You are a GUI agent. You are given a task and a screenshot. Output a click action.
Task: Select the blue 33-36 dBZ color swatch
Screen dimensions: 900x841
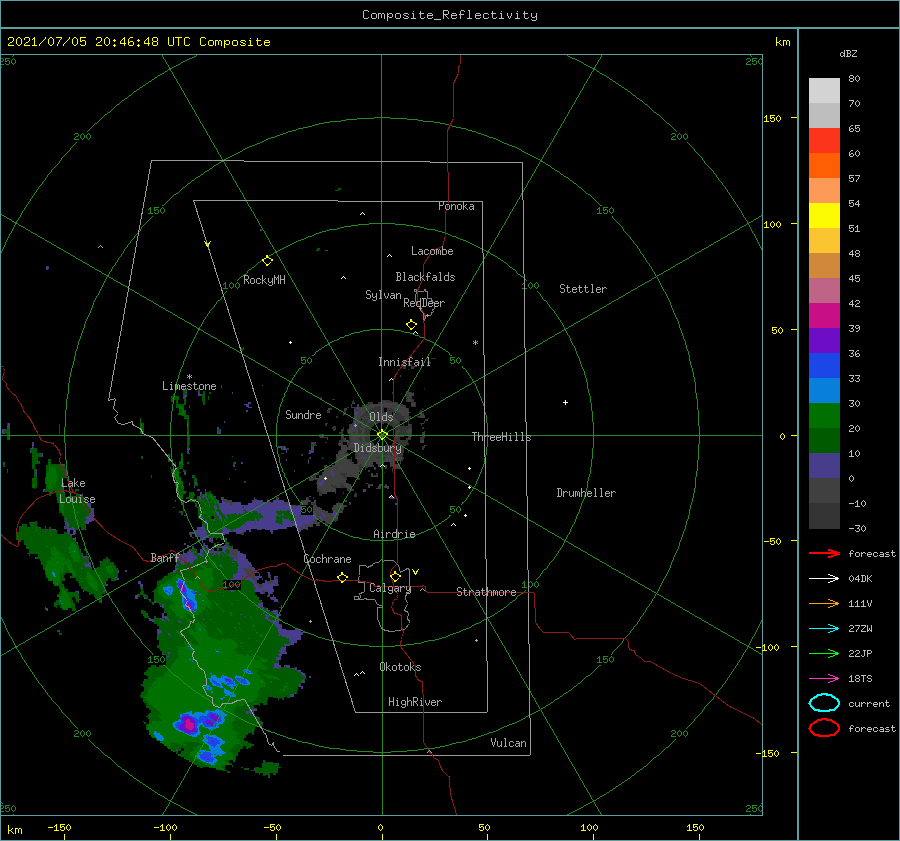click(x=824, y=365)
